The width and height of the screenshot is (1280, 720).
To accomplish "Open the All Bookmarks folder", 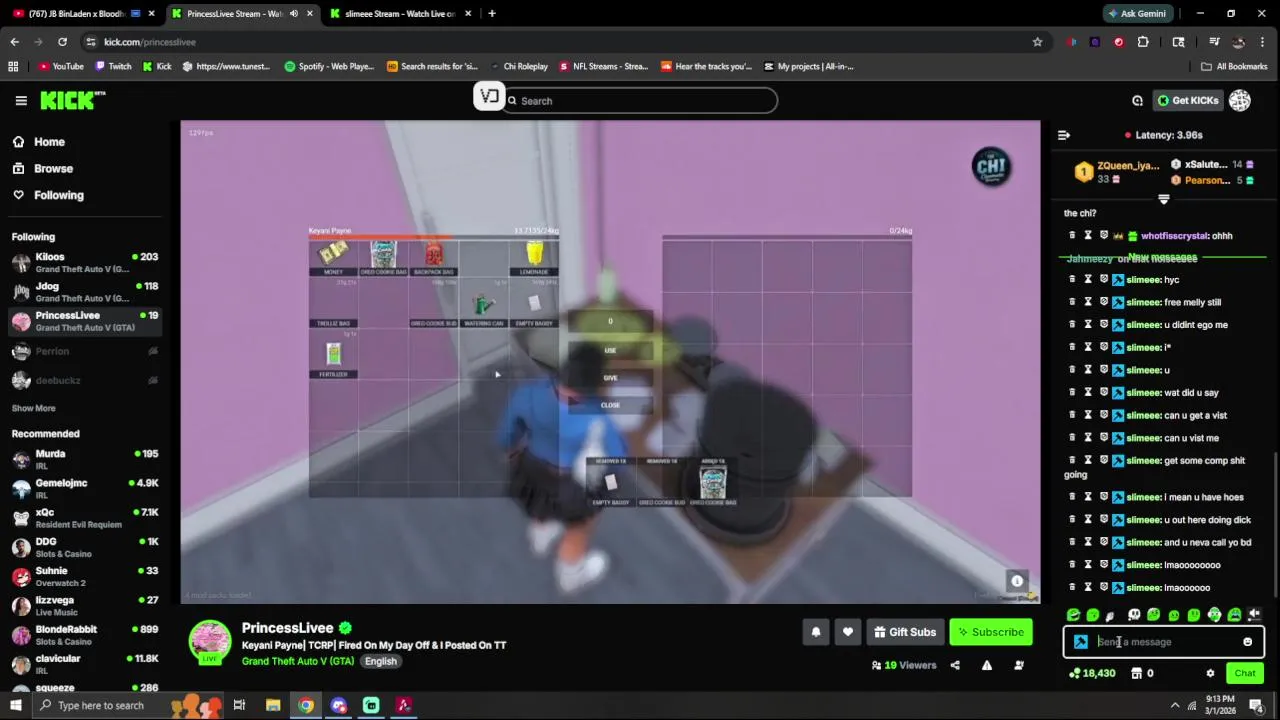I will pyautogui.click(x=1234, y=66).
